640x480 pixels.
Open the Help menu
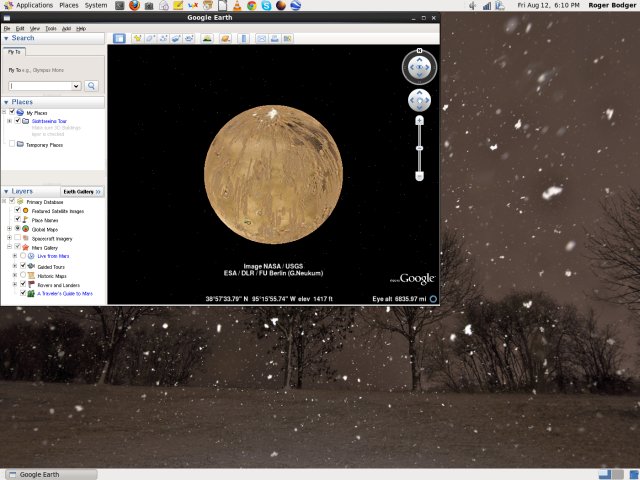pos(81,29)
